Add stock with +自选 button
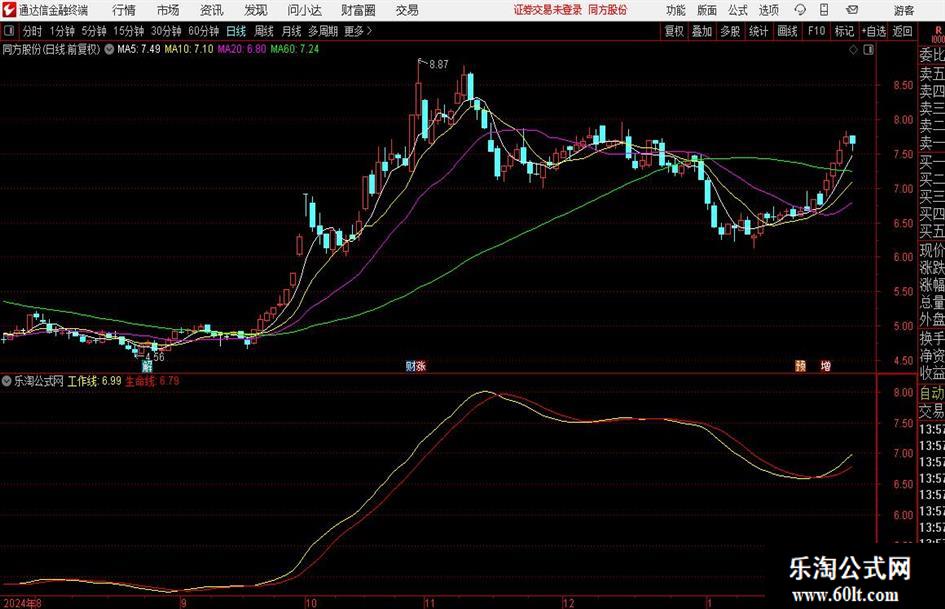The image size is (945, 609). (x=873, y=31)
